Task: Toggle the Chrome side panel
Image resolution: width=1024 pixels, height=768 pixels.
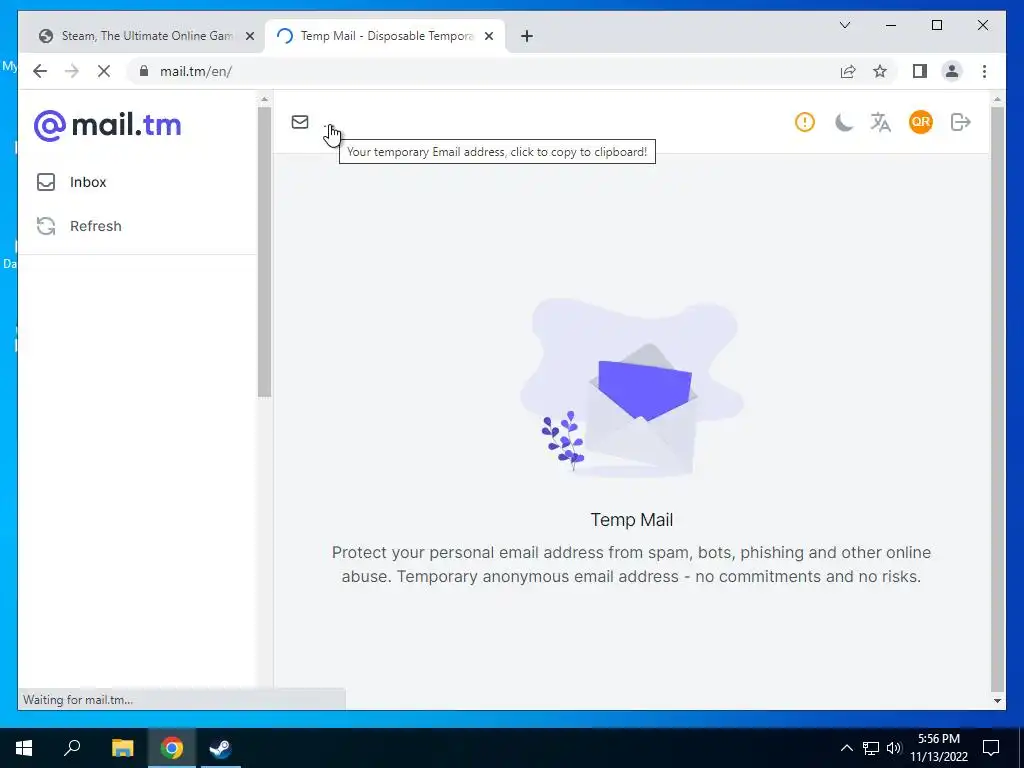Action: pyautogui.click(x=920, y=71)
